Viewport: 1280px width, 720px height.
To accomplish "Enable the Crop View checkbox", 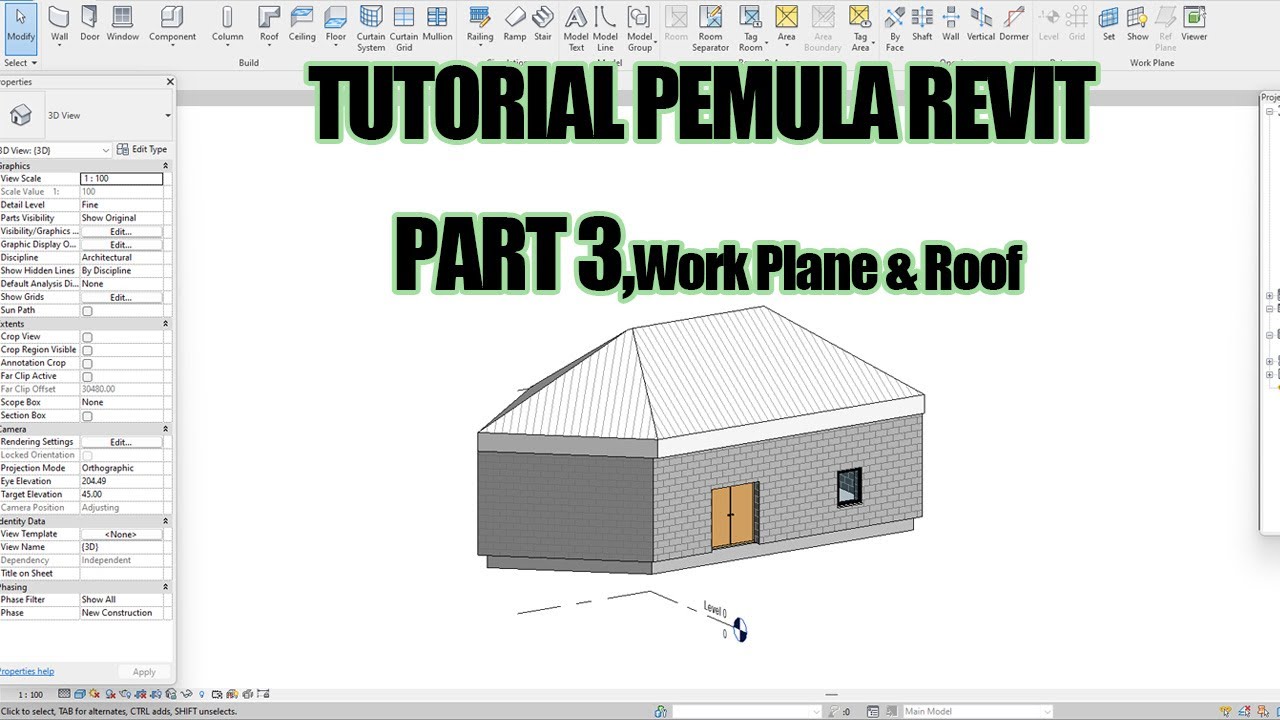I will 87,337.
